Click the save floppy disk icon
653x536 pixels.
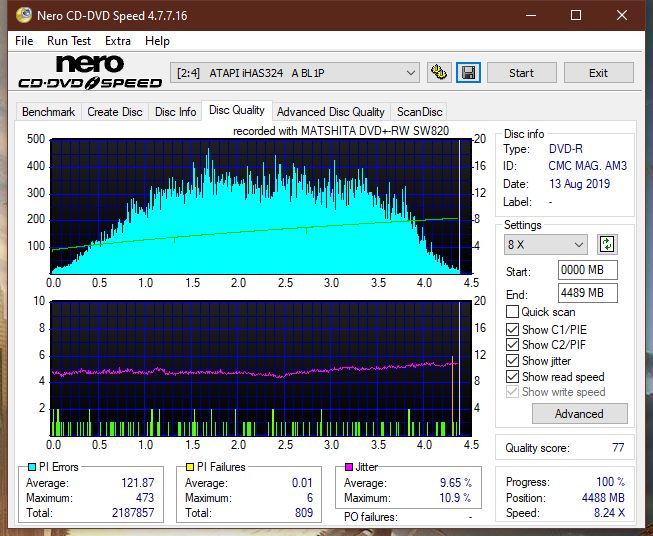468,73
